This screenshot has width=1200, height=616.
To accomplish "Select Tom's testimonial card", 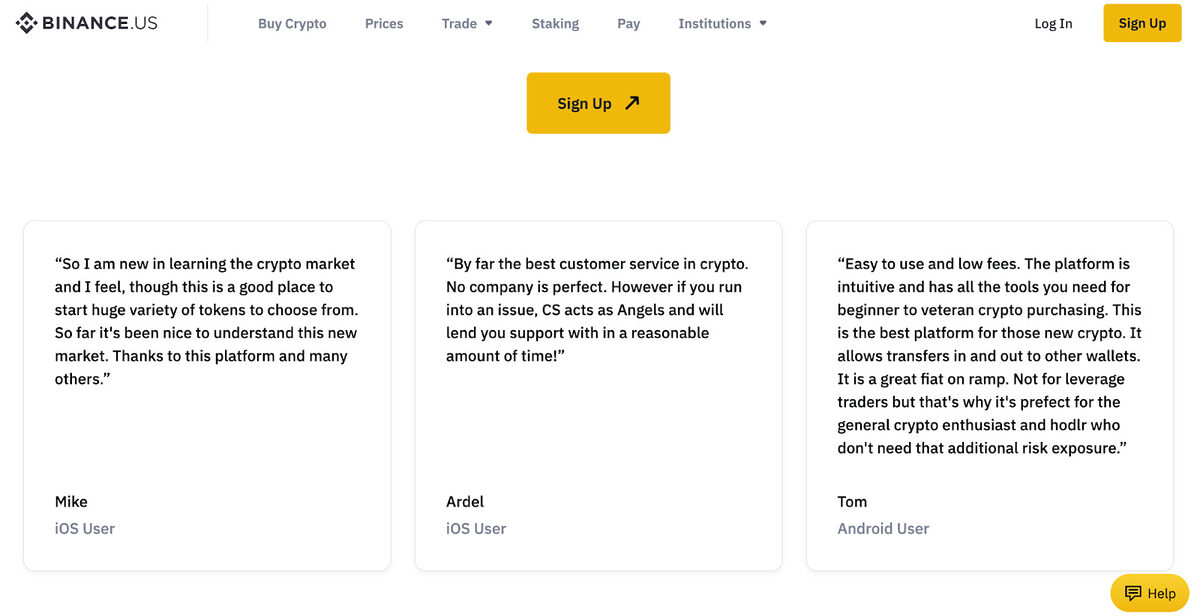I will click(x=989, y=396).
